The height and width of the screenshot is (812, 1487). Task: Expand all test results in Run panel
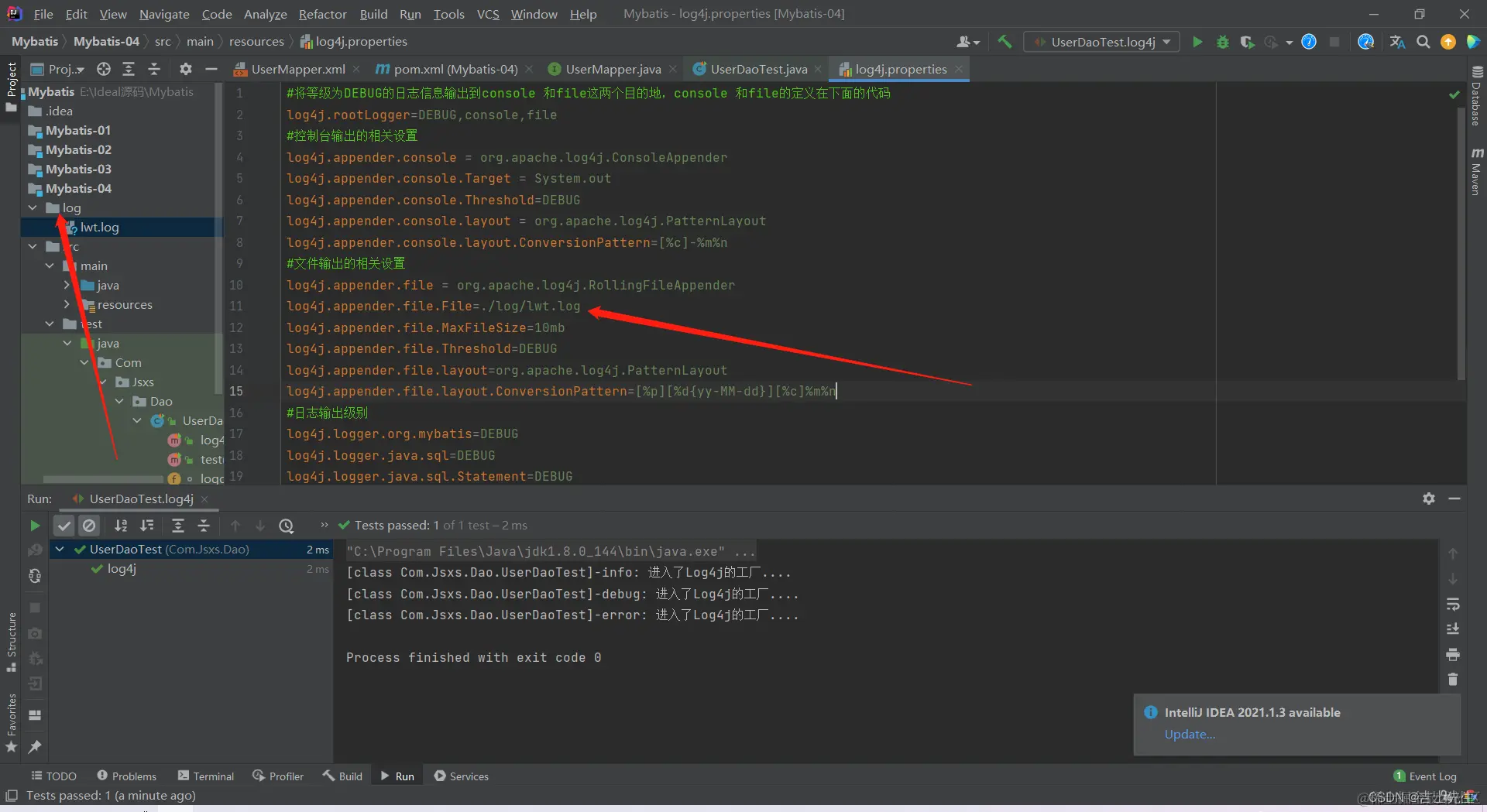click(x=178, y=526)
